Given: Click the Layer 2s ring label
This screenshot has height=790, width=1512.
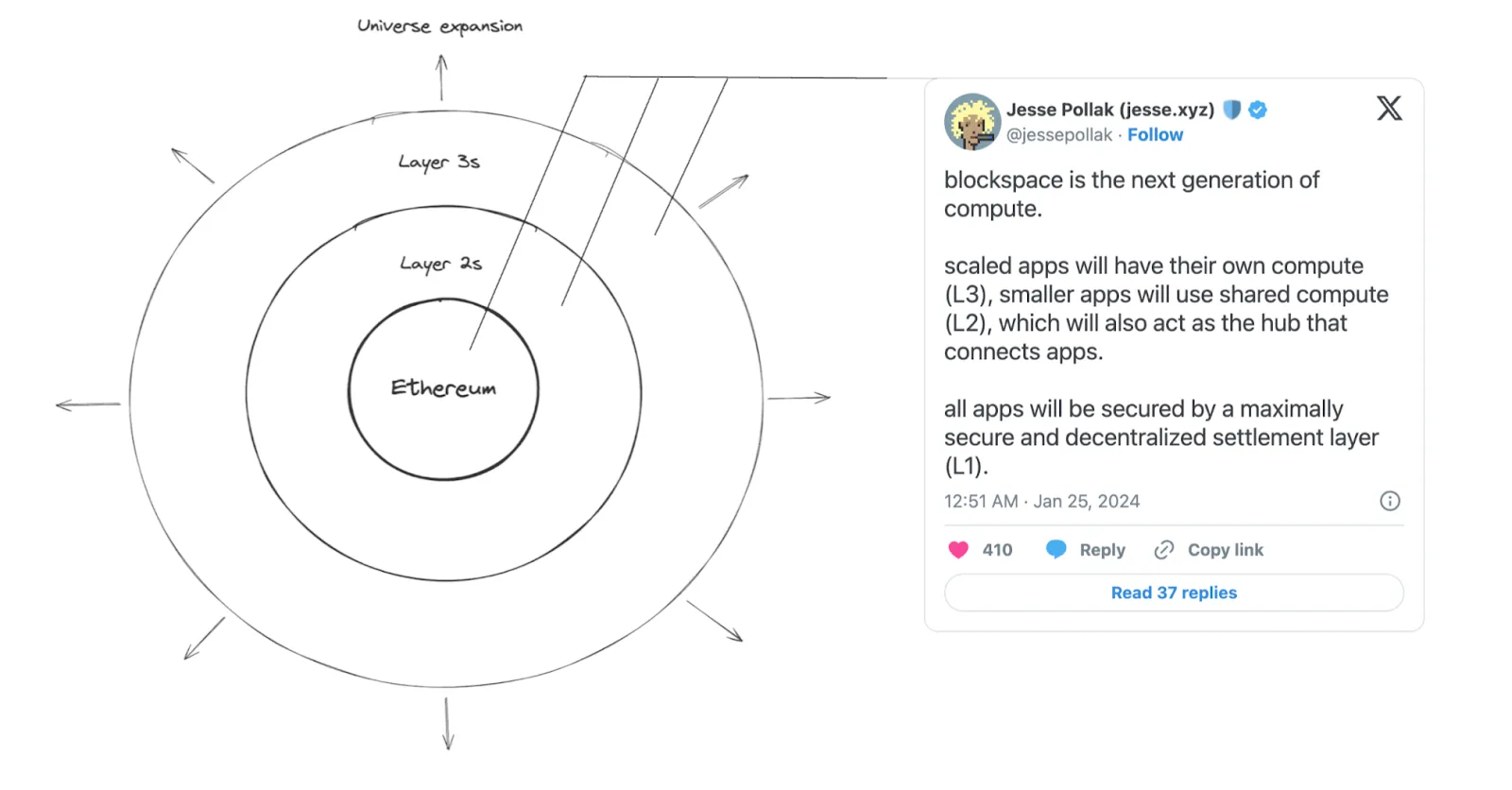Looking at the screenshot, I should pyautogui.click(x=440, y=264).
